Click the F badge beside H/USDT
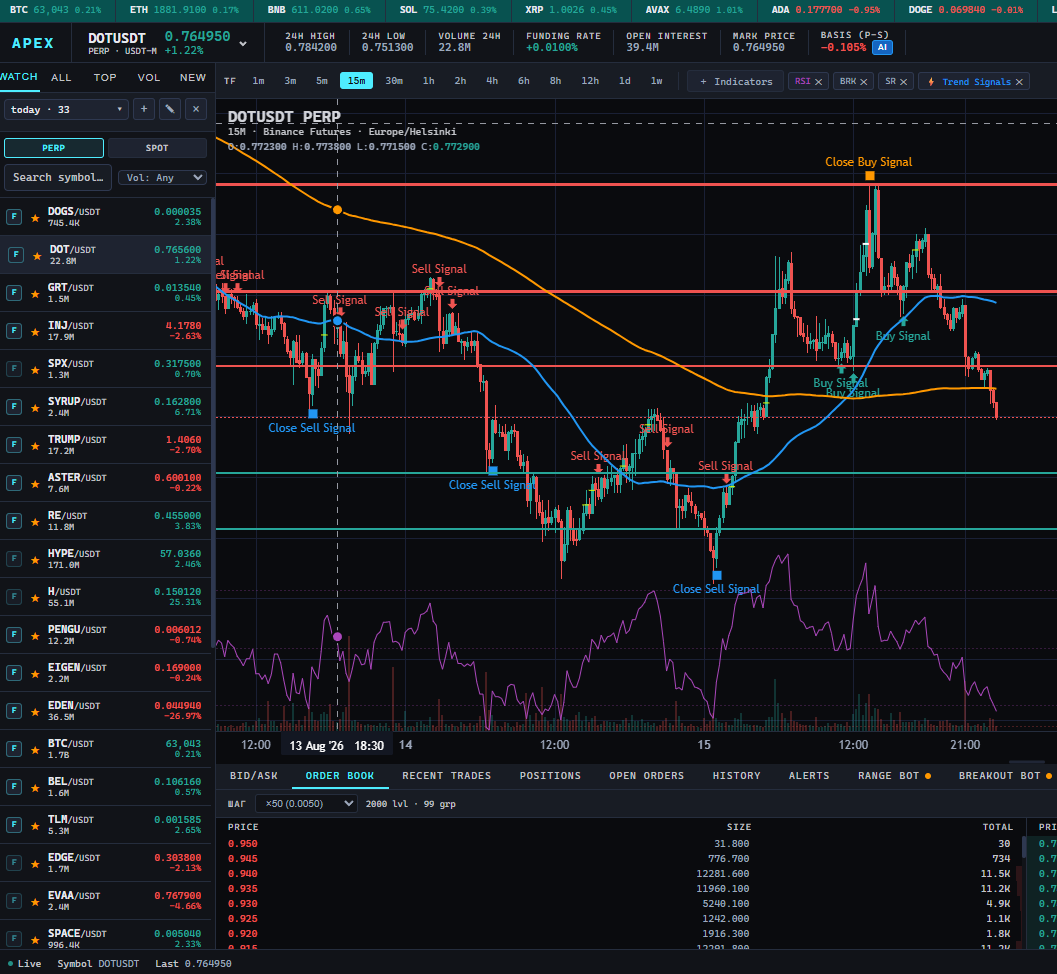 (x=13, y=597)
